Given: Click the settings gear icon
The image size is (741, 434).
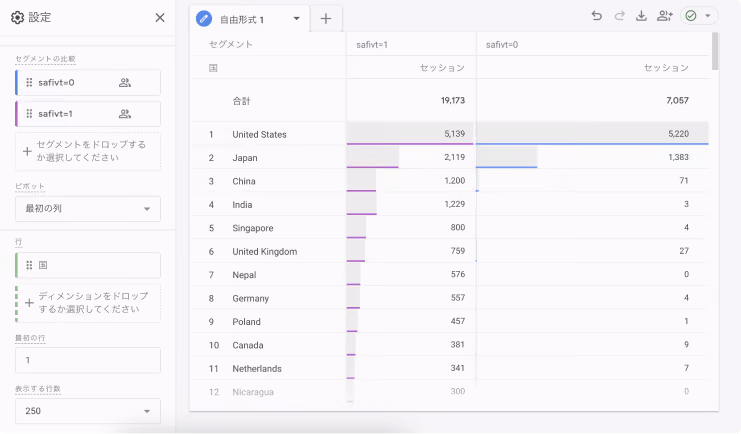Looking at the screenshot, I should (x=17, y=17).
